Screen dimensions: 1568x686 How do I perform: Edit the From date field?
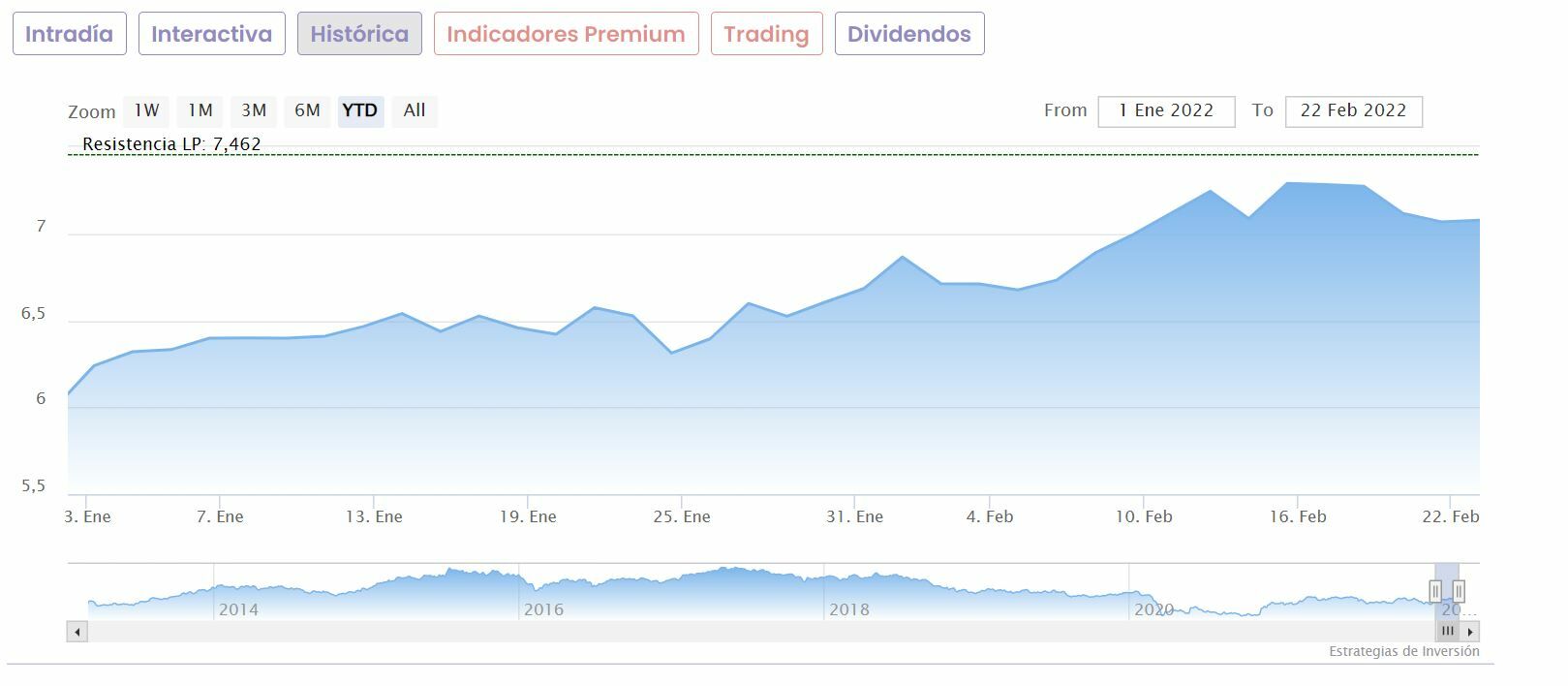(x=1166, y=110)
